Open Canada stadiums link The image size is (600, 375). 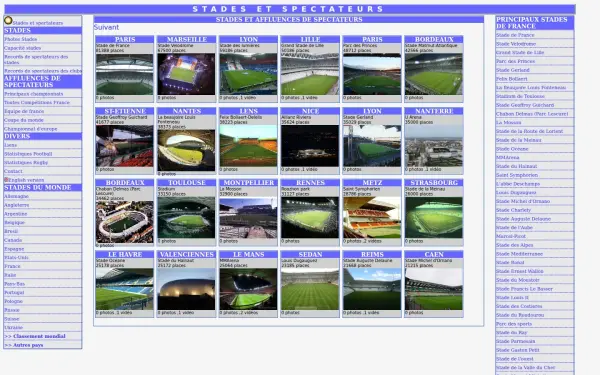(x=13, y=240)
